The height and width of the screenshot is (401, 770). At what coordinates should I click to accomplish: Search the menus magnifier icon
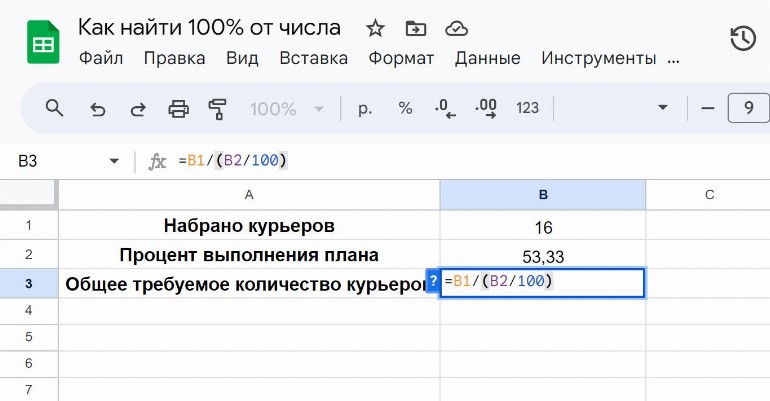click(x=55, y=108)
